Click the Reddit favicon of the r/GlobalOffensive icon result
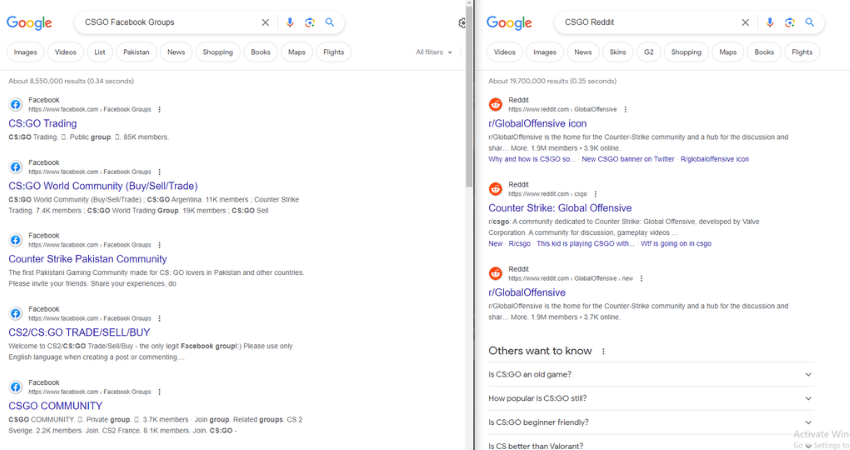The height and width of the screenshot is (450, 850). click(x=495, y=105)
